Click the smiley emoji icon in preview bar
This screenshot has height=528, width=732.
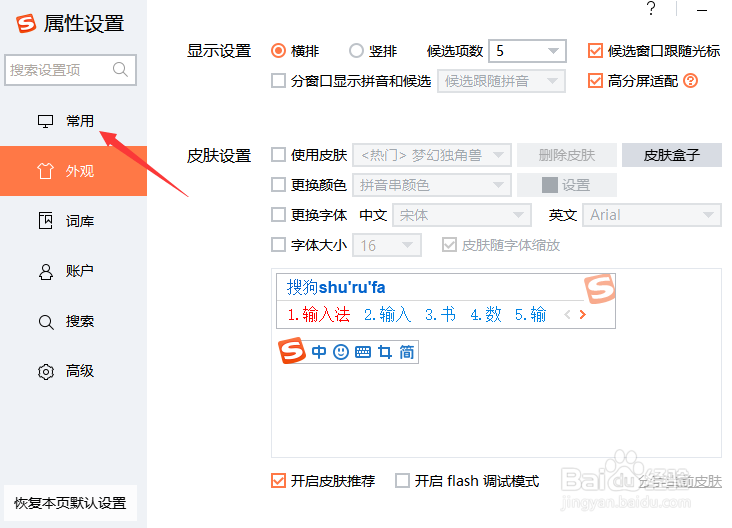click(x=341, y=352)
